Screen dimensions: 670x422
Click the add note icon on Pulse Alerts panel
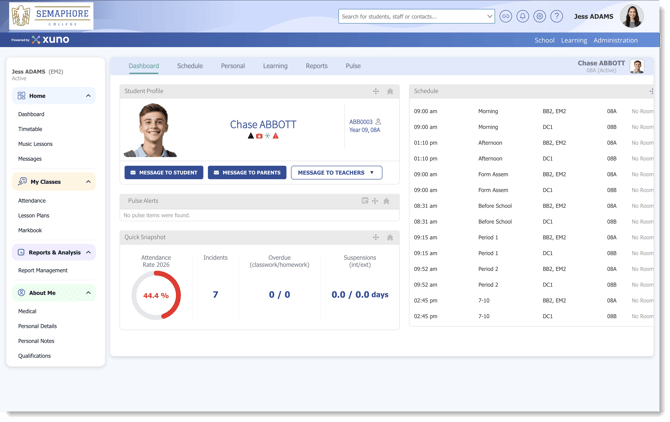[x=365, y=201]
